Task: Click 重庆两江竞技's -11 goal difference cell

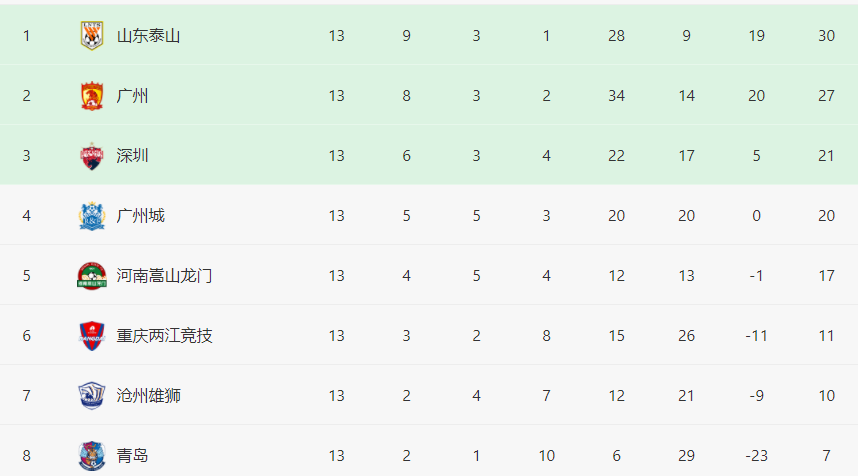Action: (x=756, y=336)
